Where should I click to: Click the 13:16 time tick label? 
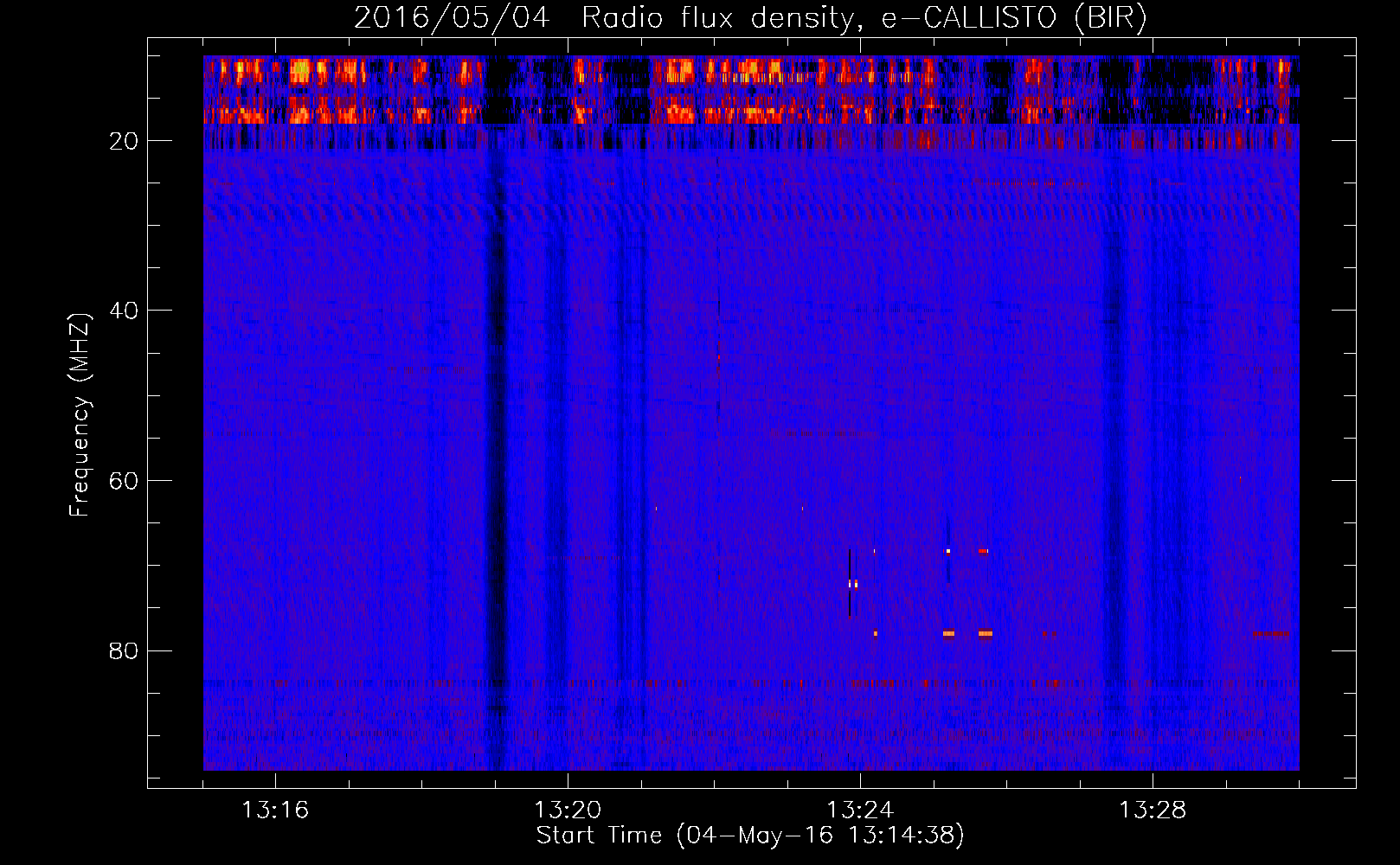275,811
